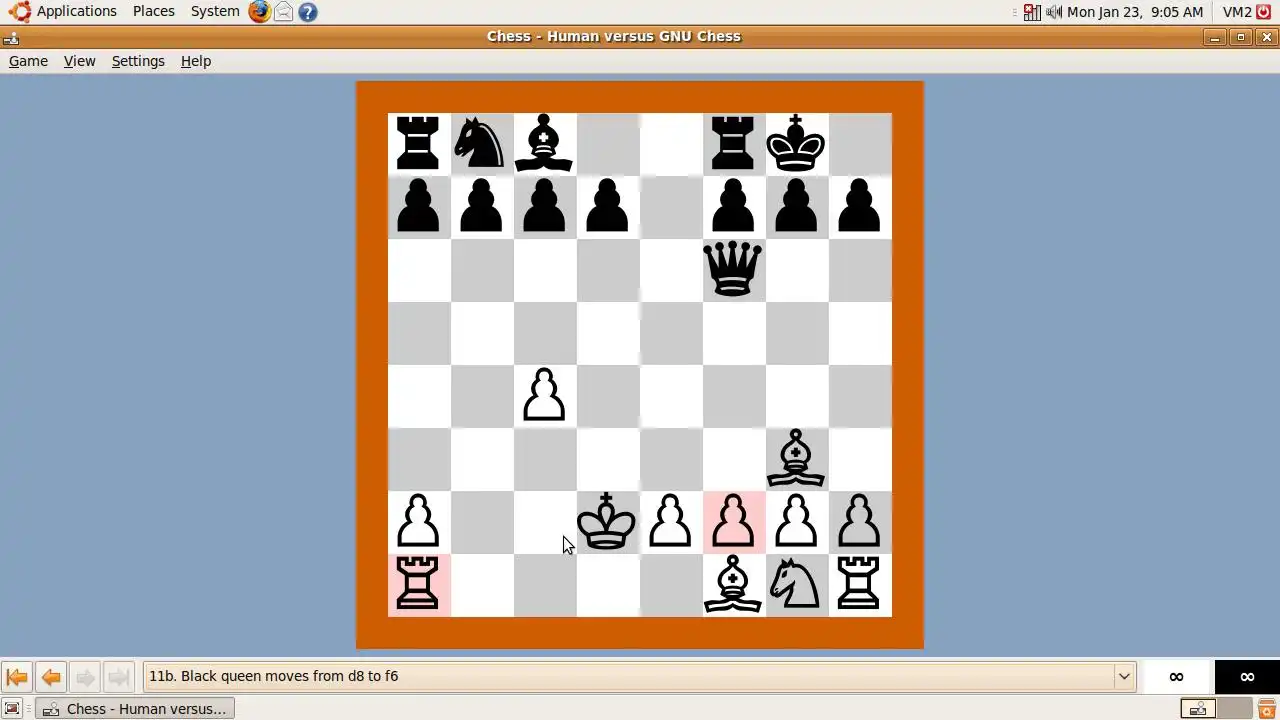
Task: Pick the white pawn on e2
Action: 670,521
